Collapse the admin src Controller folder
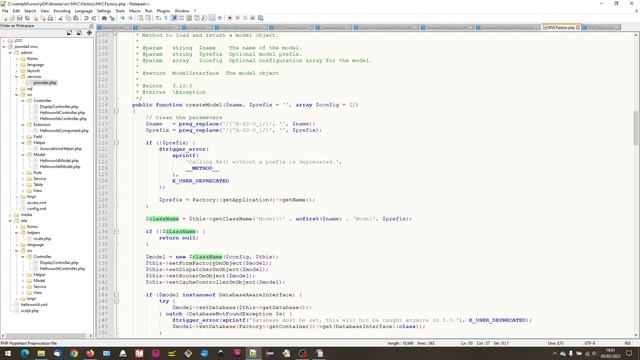Image resolution: width=640 pixels, height=360 pixels. point(23,101)
